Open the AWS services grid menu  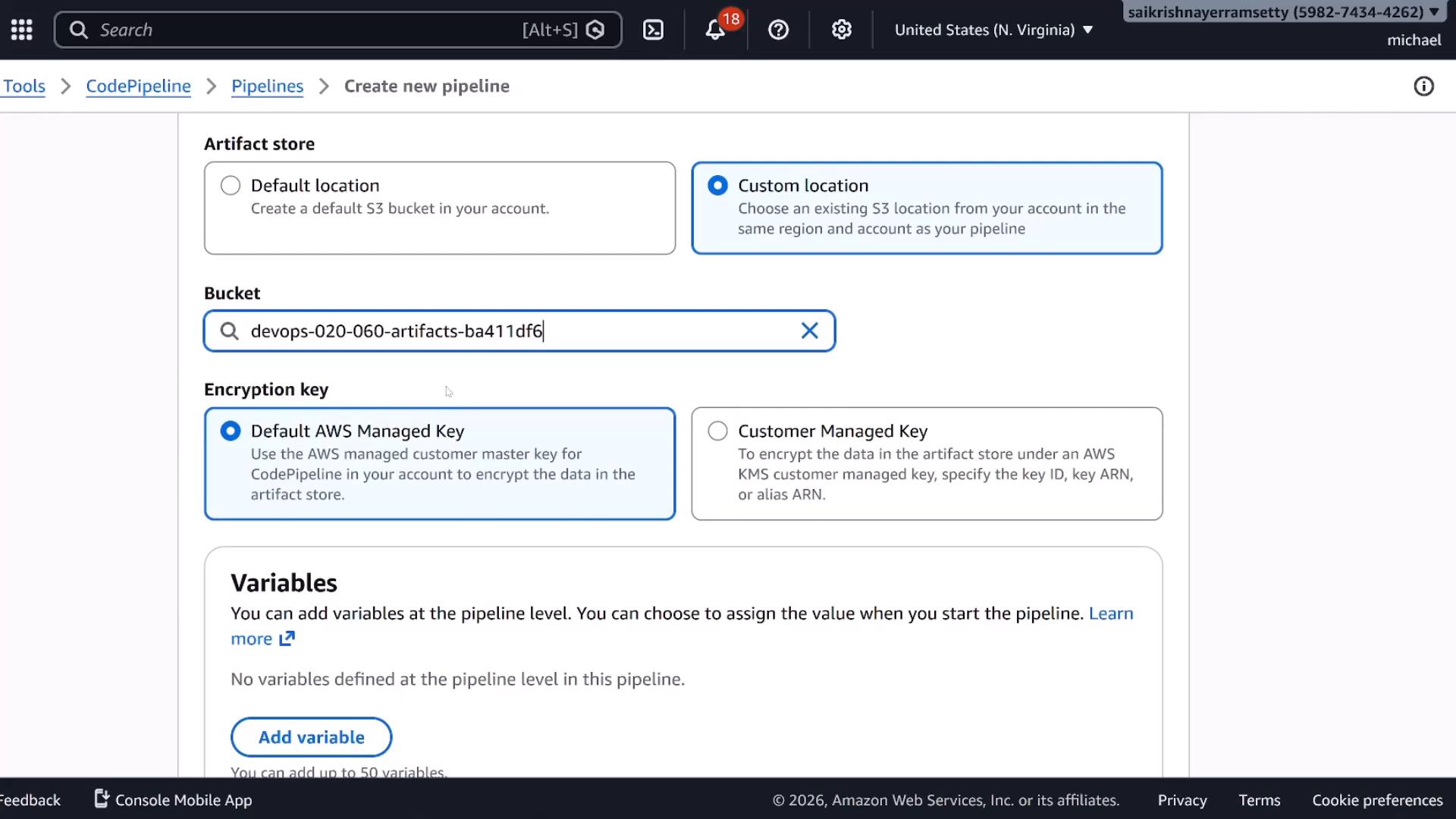21,30
